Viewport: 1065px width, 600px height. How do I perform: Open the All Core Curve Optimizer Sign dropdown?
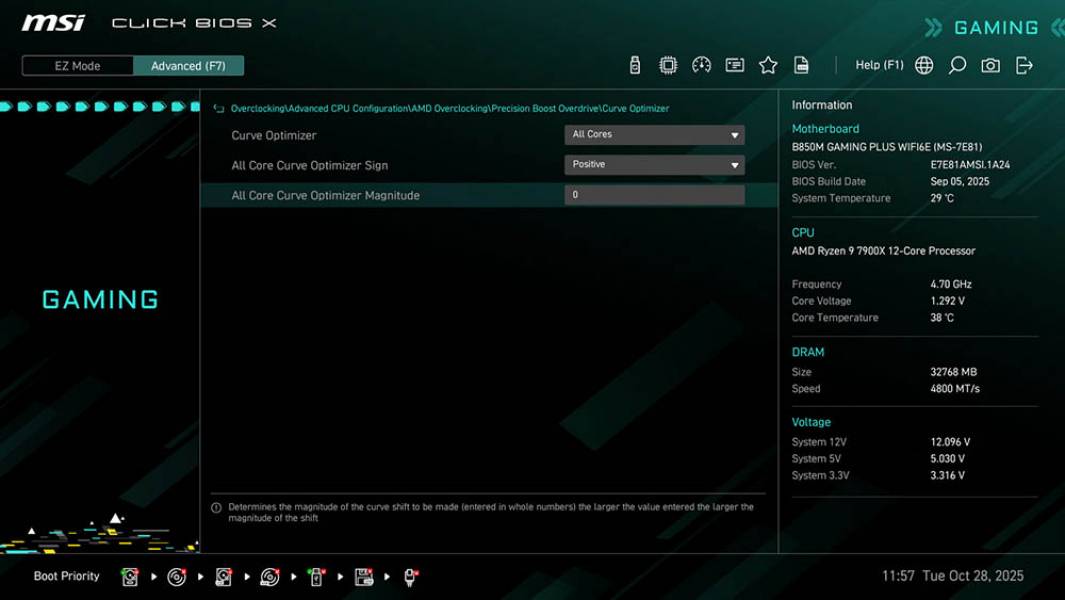(654, 164)
